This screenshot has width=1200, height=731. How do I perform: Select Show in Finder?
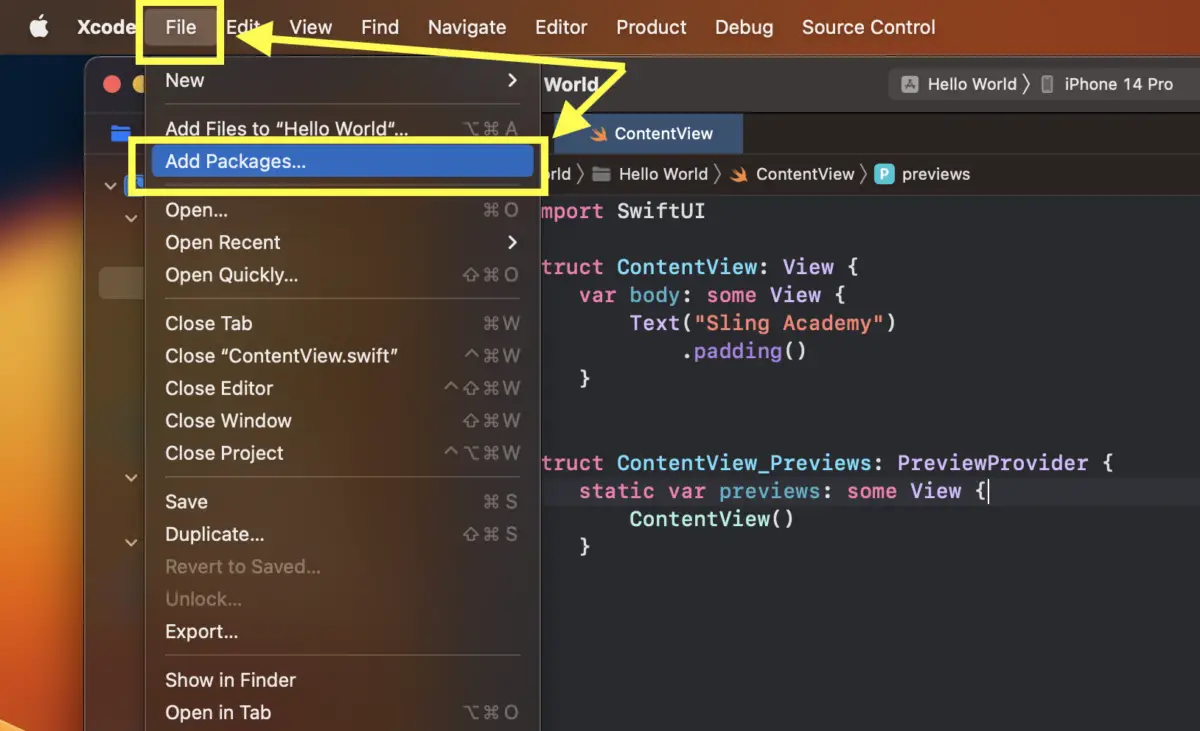point(342,680)
